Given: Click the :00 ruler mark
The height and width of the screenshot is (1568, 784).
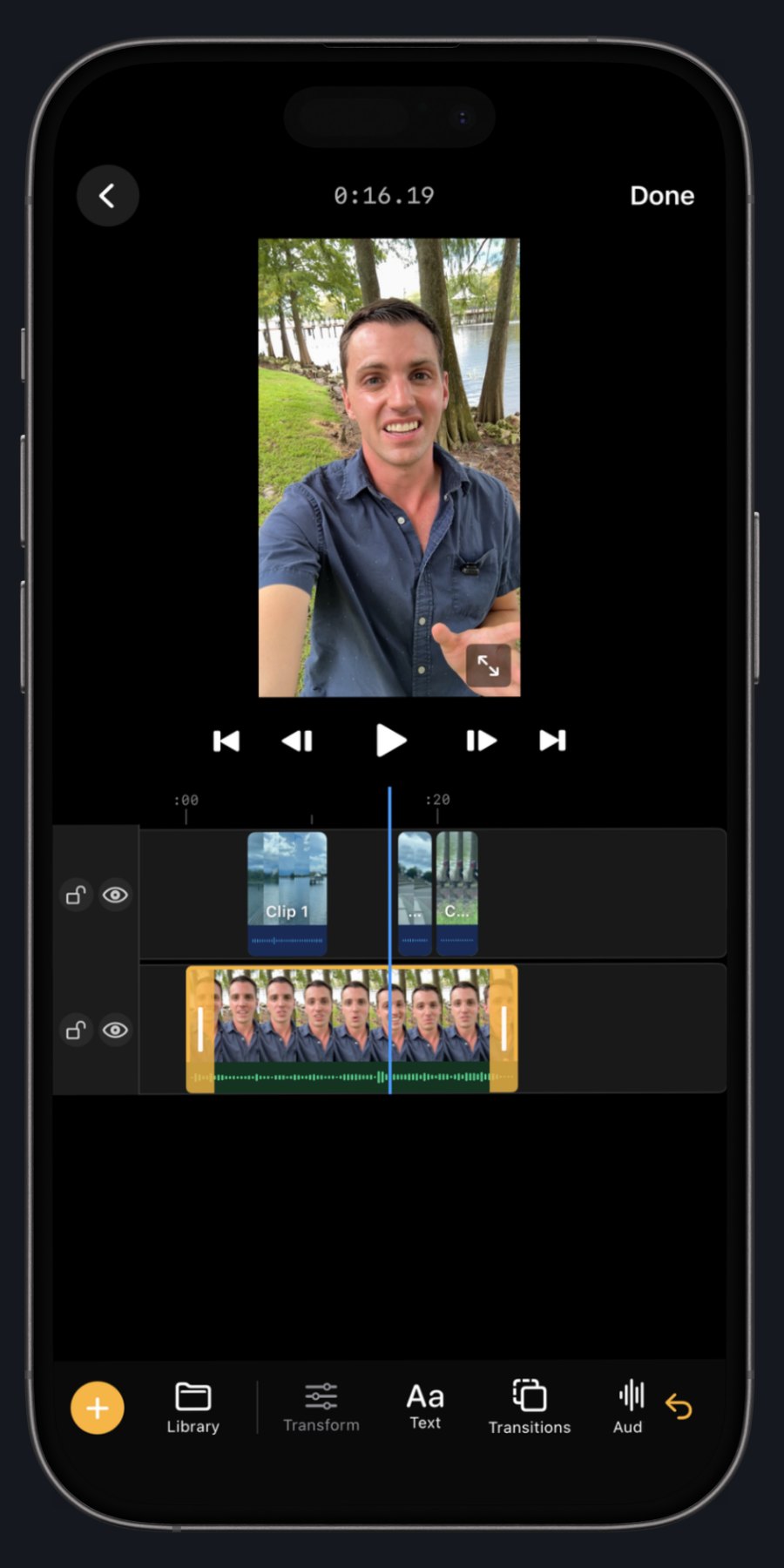Looking at the screenshot, I should click(x=186, y=800).
